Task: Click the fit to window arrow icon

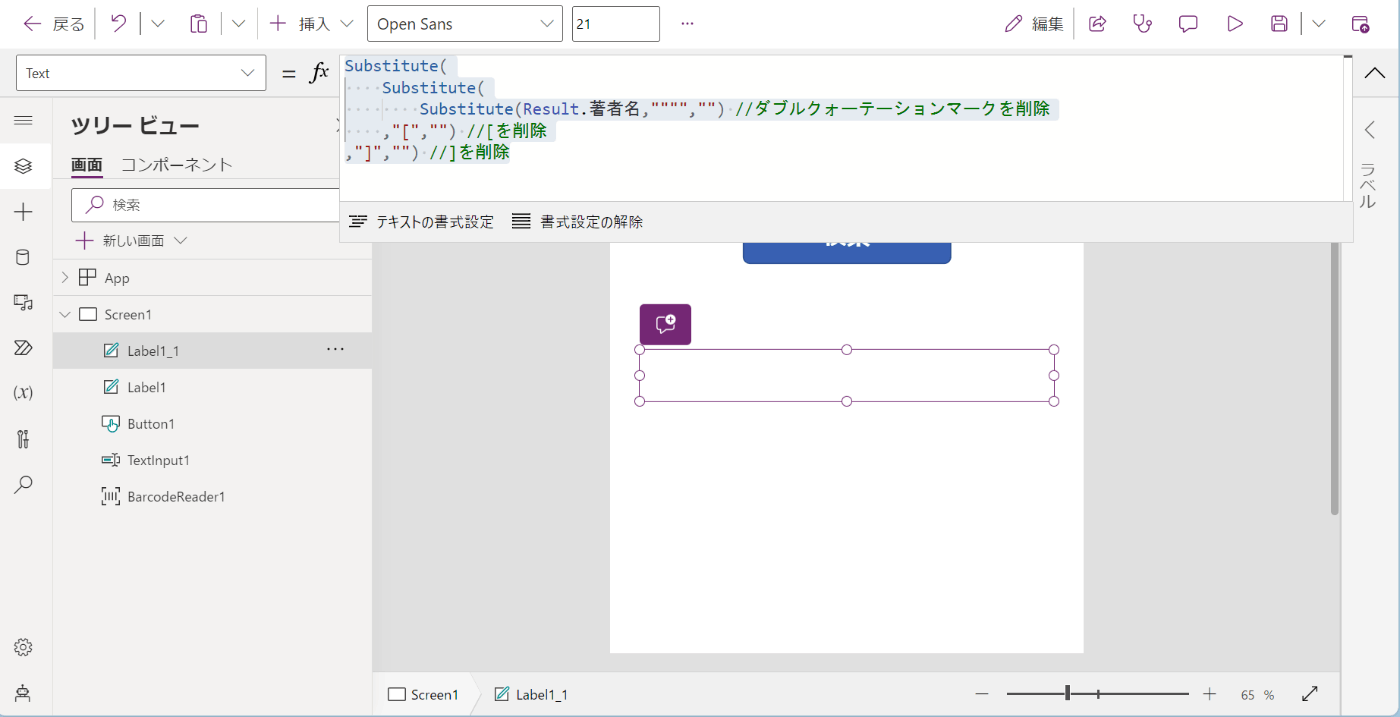Action: pyautogui.click(x=1310, y=694)
